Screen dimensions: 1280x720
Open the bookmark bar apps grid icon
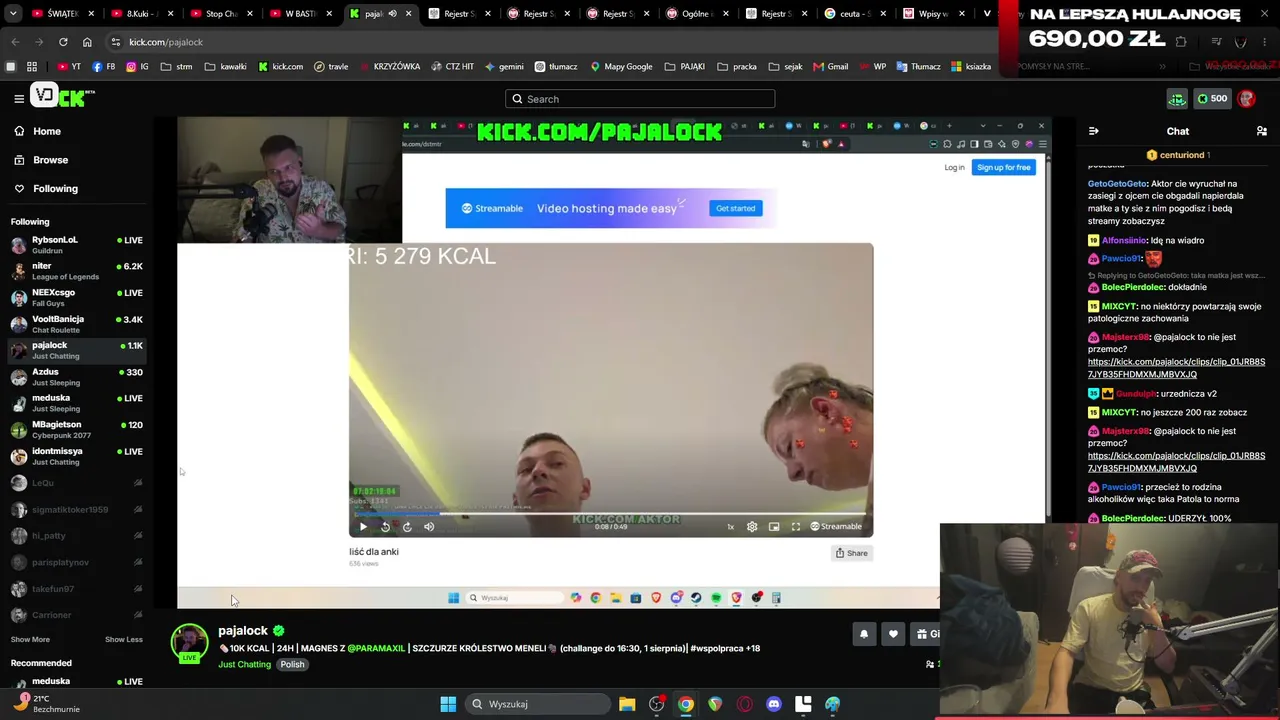pyautogui.click(x=32, y=67)
